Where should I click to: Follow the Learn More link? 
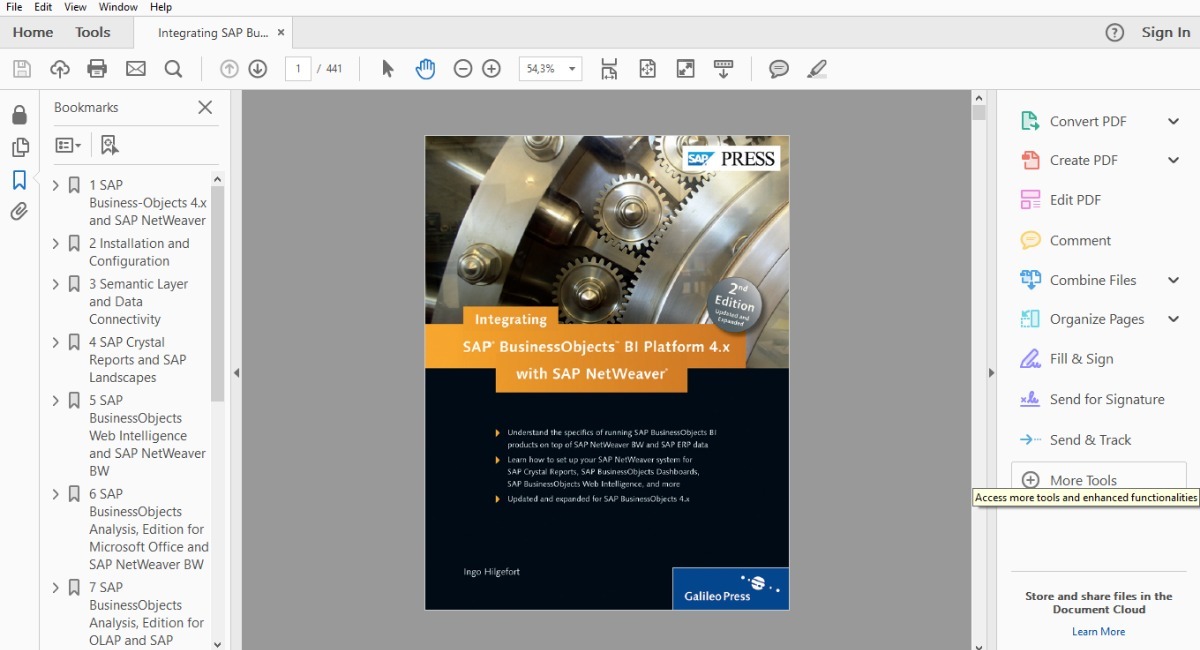coord(1098,631)
